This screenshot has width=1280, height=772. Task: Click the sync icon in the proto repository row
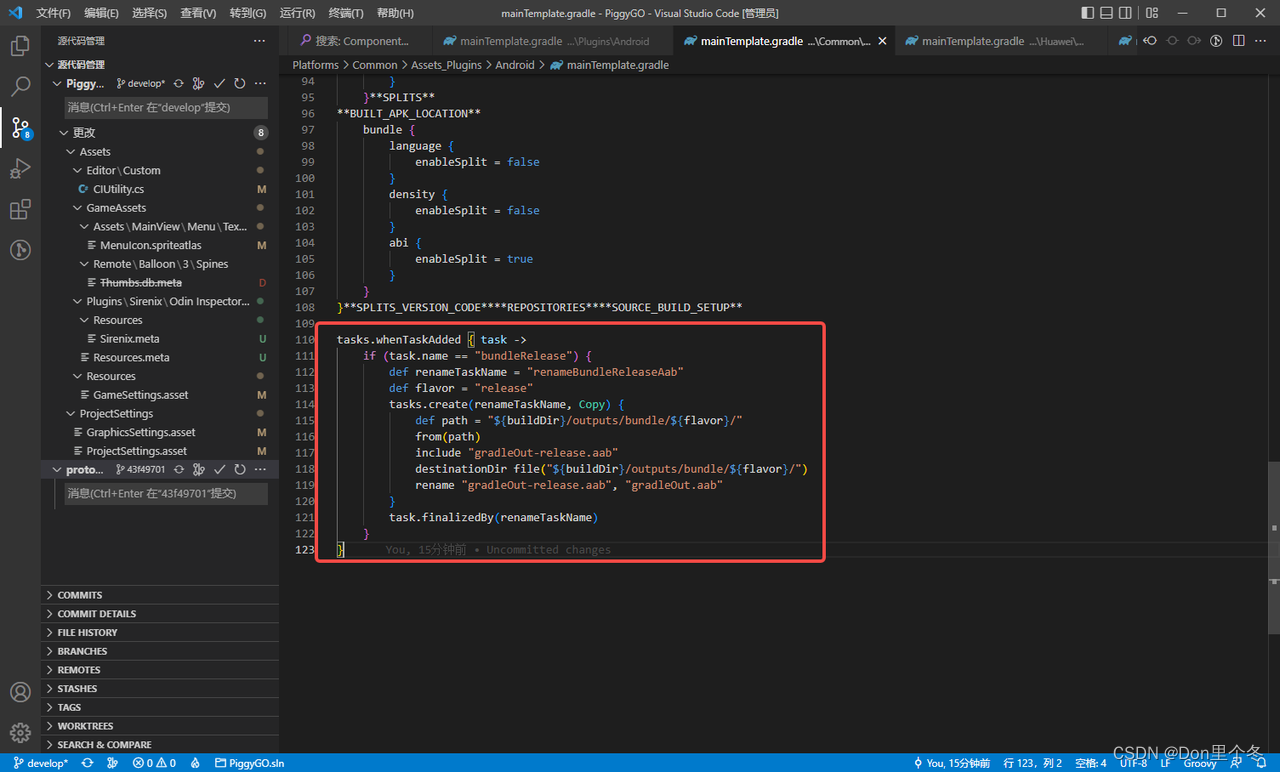[179, 469]
